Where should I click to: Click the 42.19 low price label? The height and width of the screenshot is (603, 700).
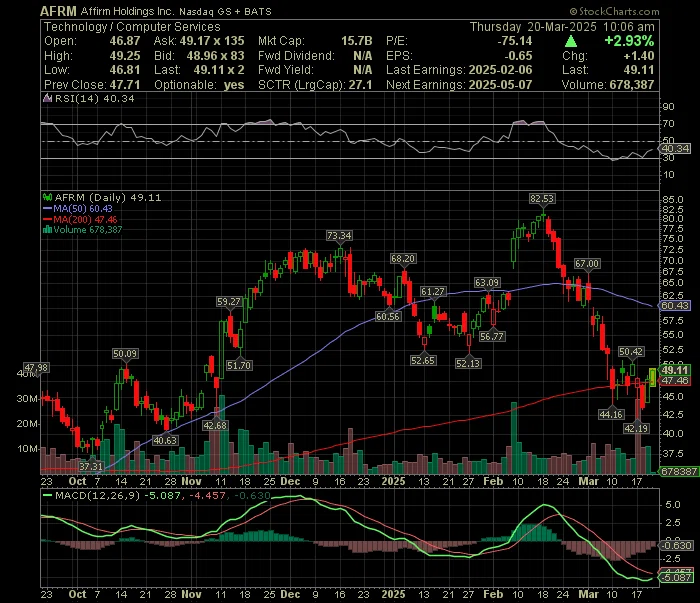(636, 428)
